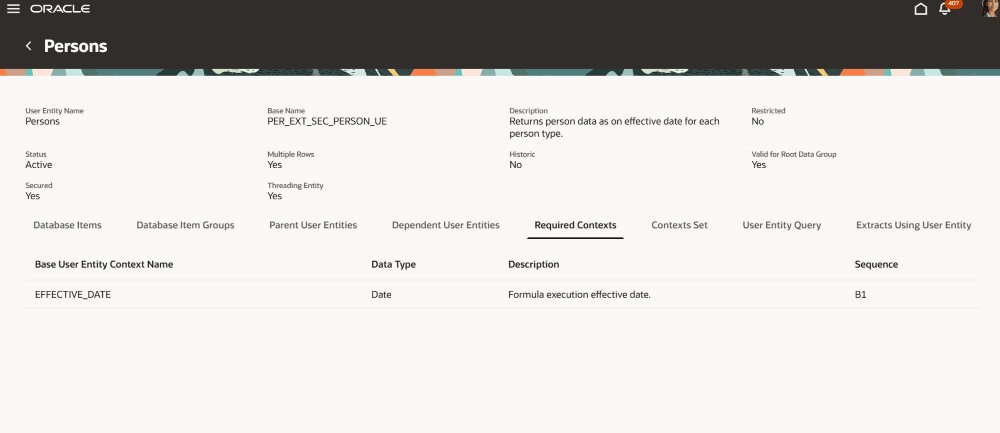This screenshot has height=433, width=1000.
Task: Click the Persons user entity name value
Action: (43, 121)
